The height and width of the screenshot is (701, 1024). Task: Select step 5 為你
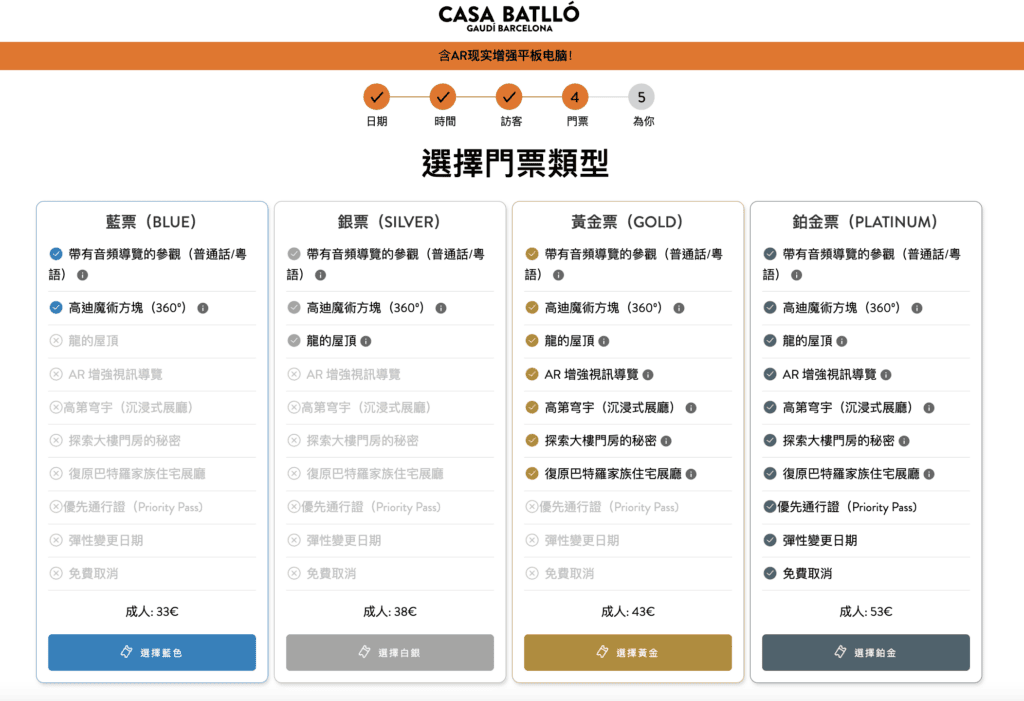coord(642,97)
